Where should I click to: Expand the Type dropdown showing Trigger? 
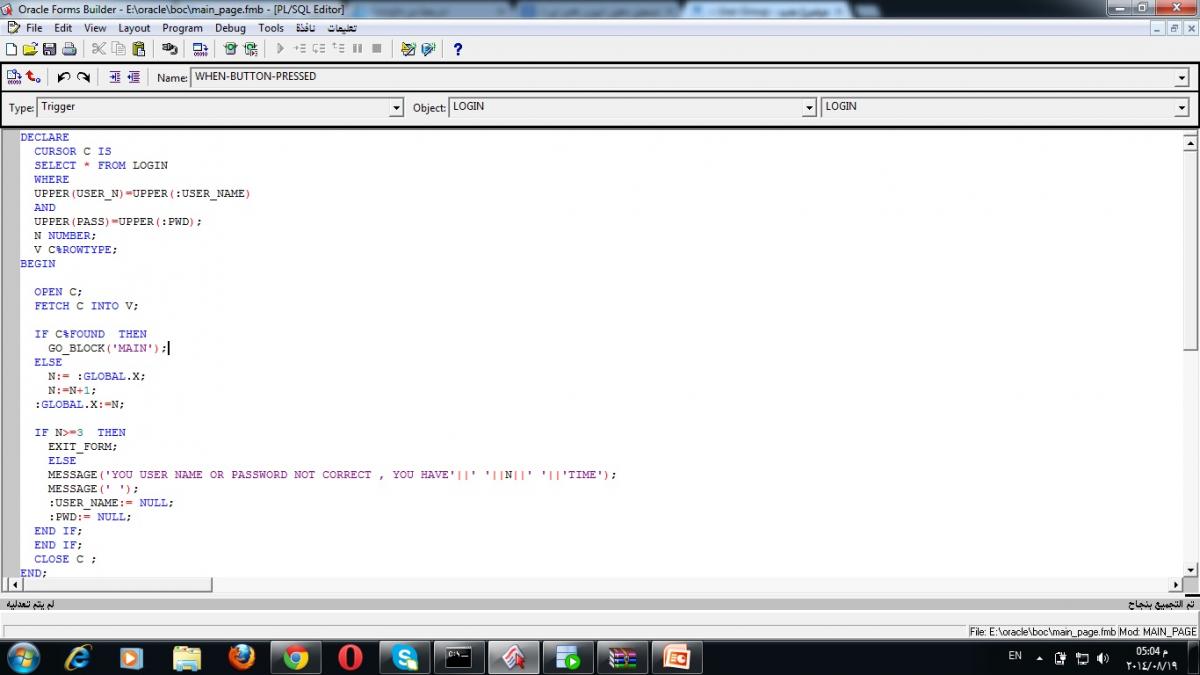click(396, 108)
